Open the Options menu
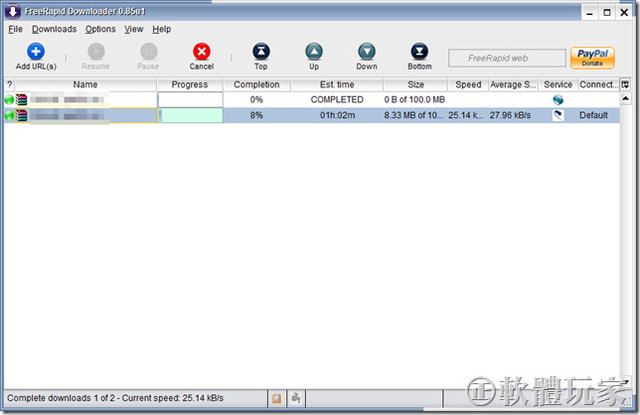 point(100,29)
